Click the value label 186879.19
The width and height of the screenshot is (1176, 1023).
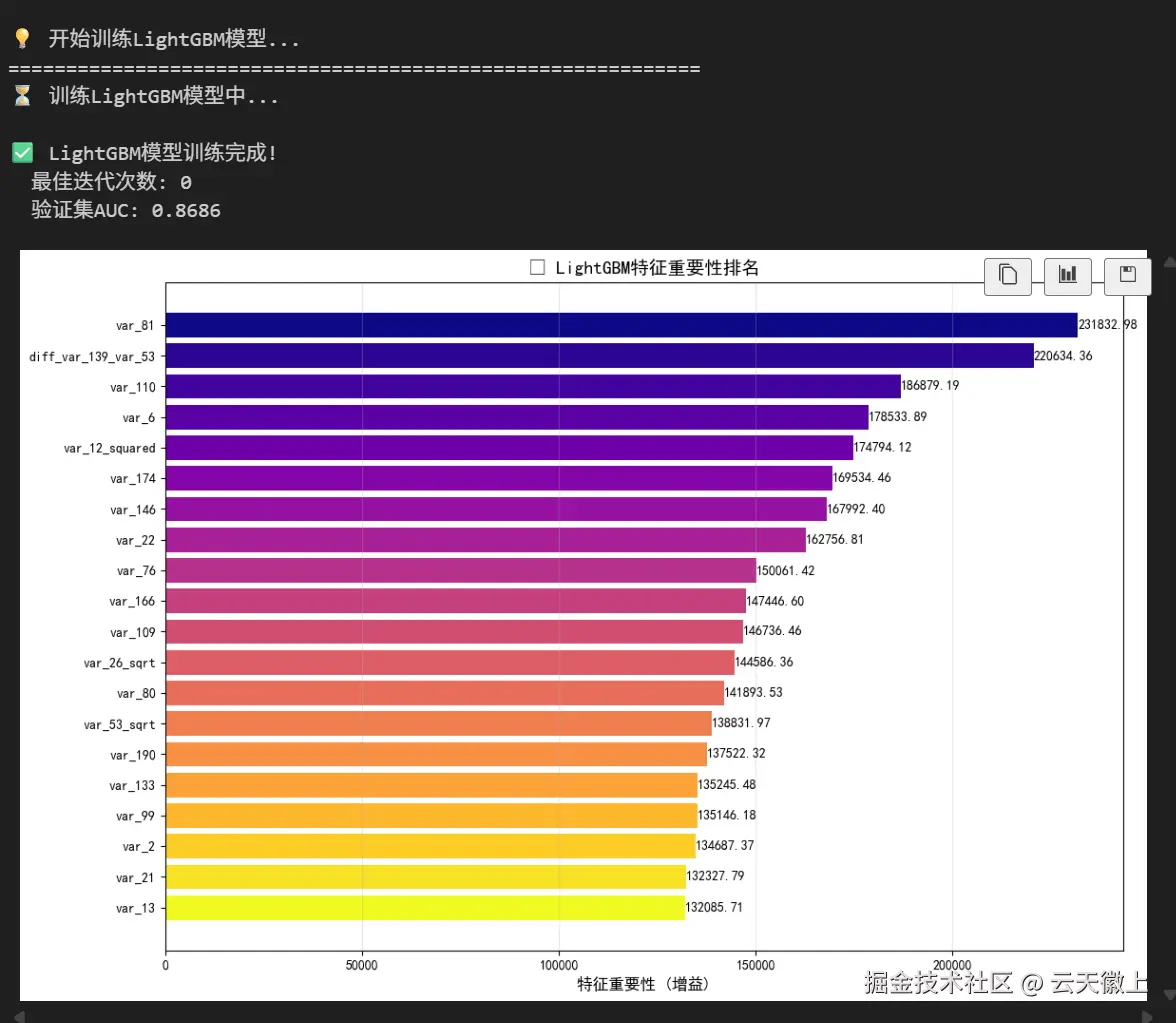click(930, 385)
